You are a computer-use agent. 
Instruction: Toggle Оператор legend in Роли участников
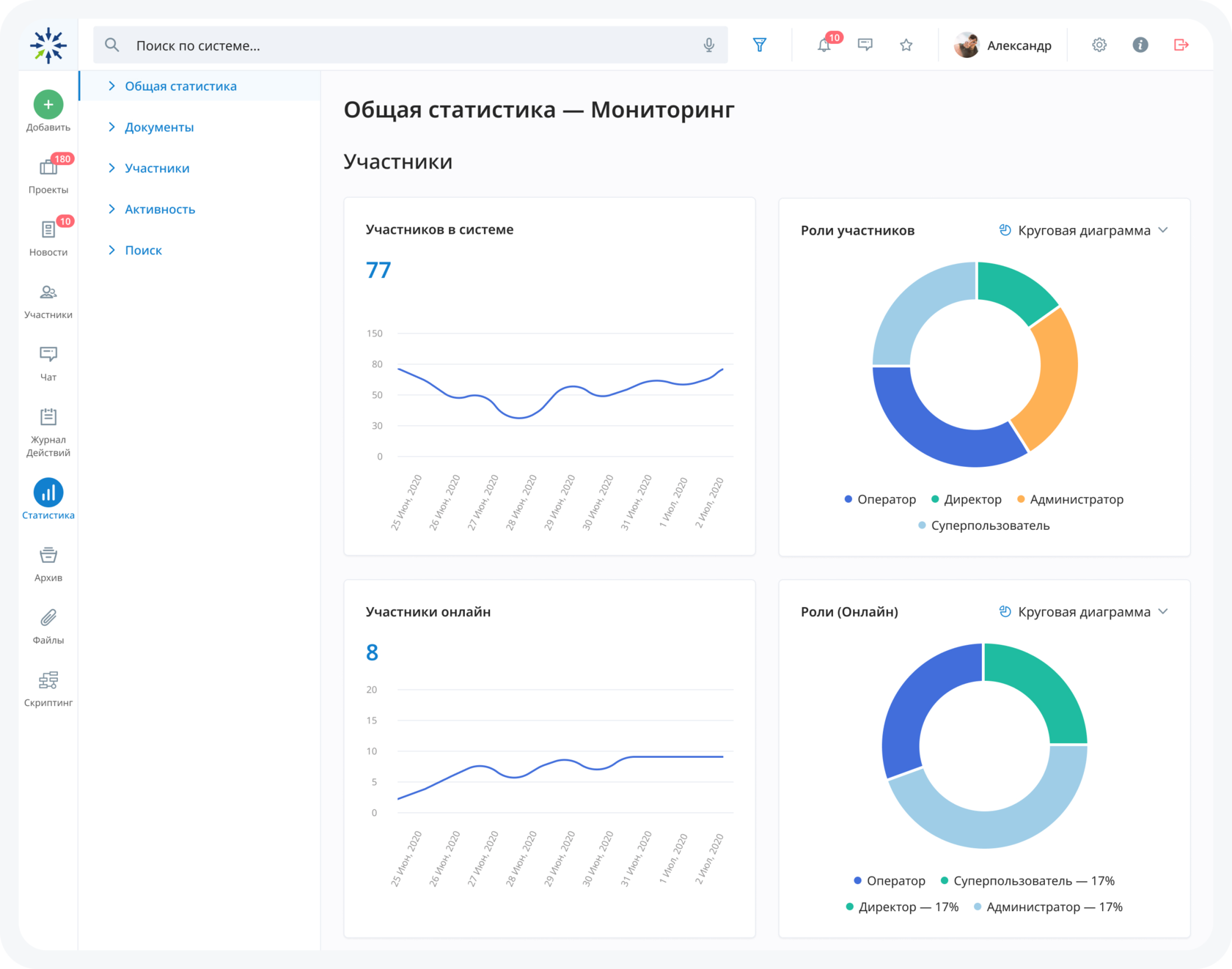880,499
